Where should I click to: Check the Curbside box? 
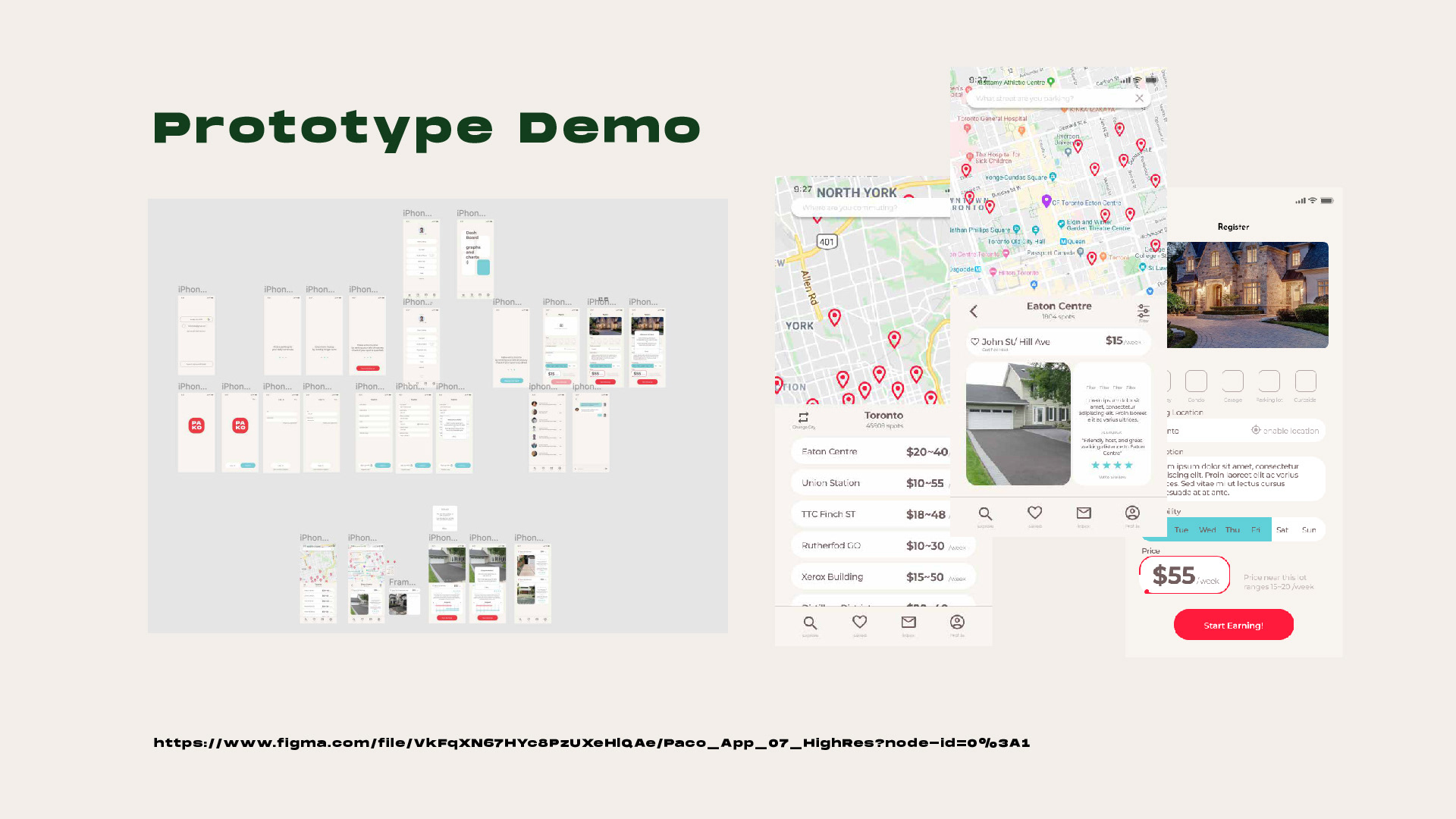1306,381
